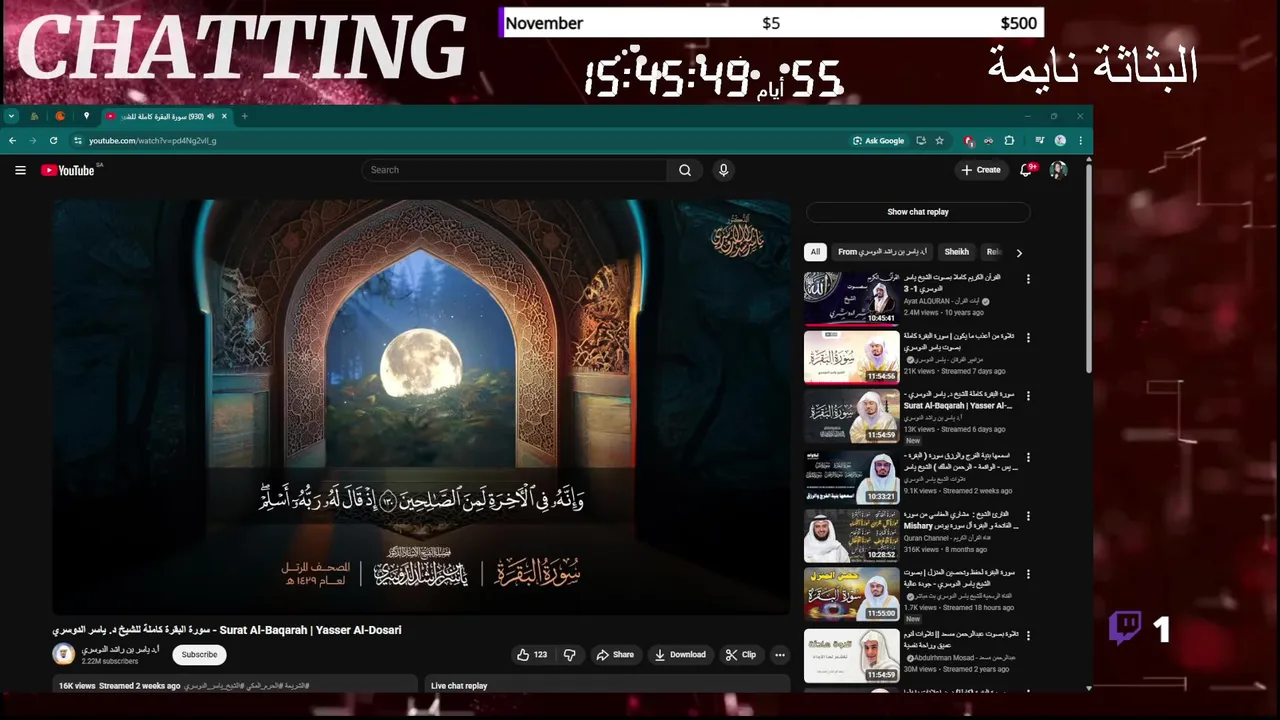Open options menu for 9.1K views video

point(1028,456)
